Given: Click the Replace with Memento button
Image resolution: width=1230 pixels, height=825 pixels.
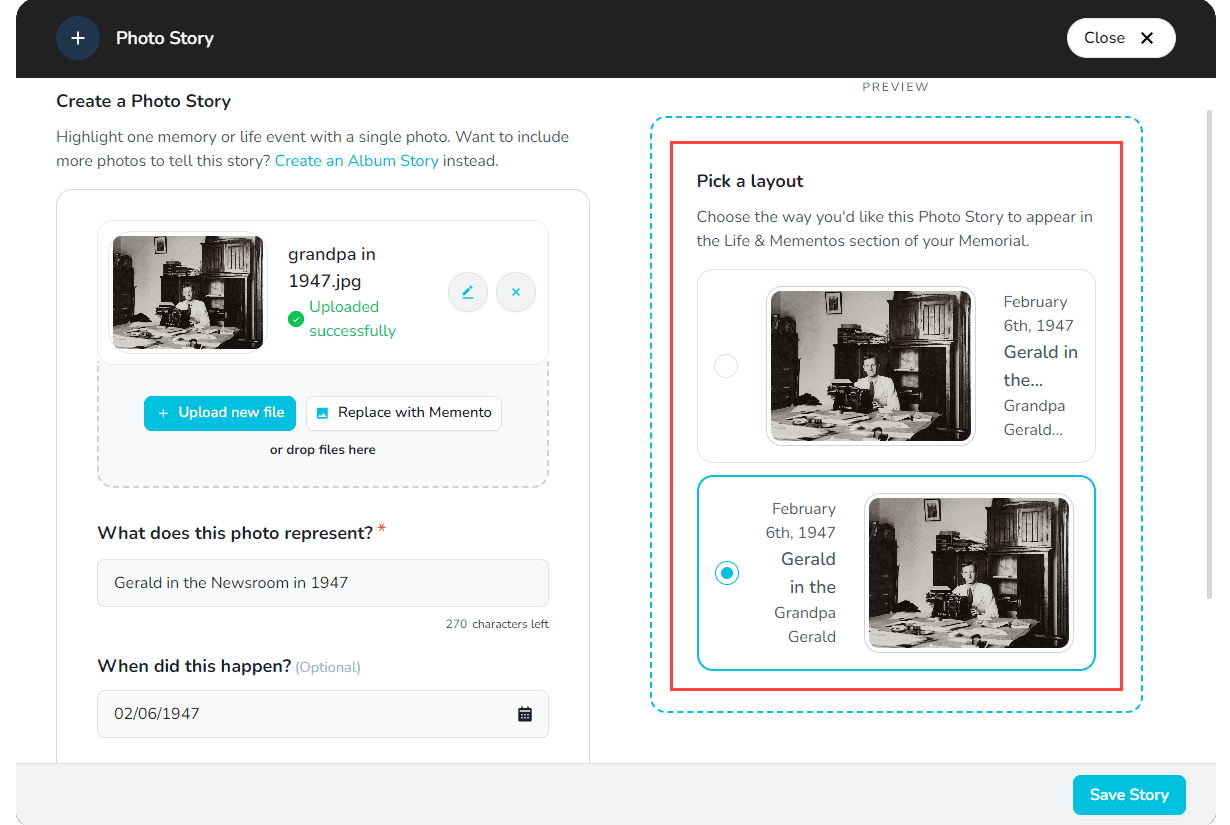Looking at the screenshot, I should (404, 413).
